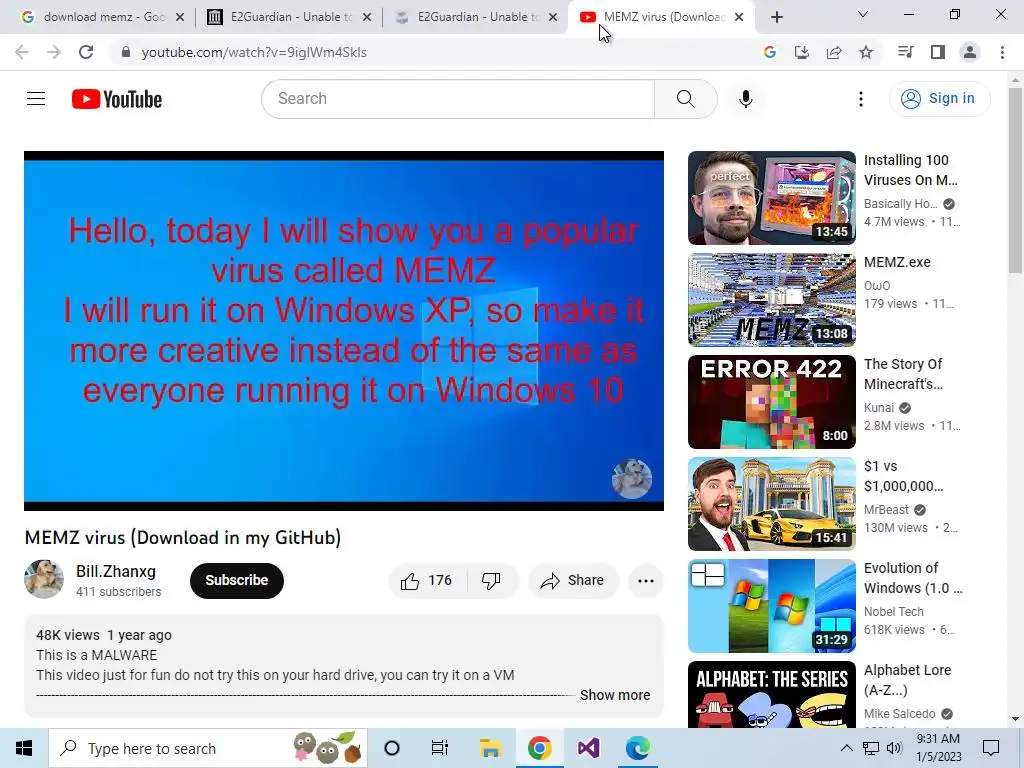Close the 'download memz' tab
The image size is (1024, 768).
tap(180, 18)
